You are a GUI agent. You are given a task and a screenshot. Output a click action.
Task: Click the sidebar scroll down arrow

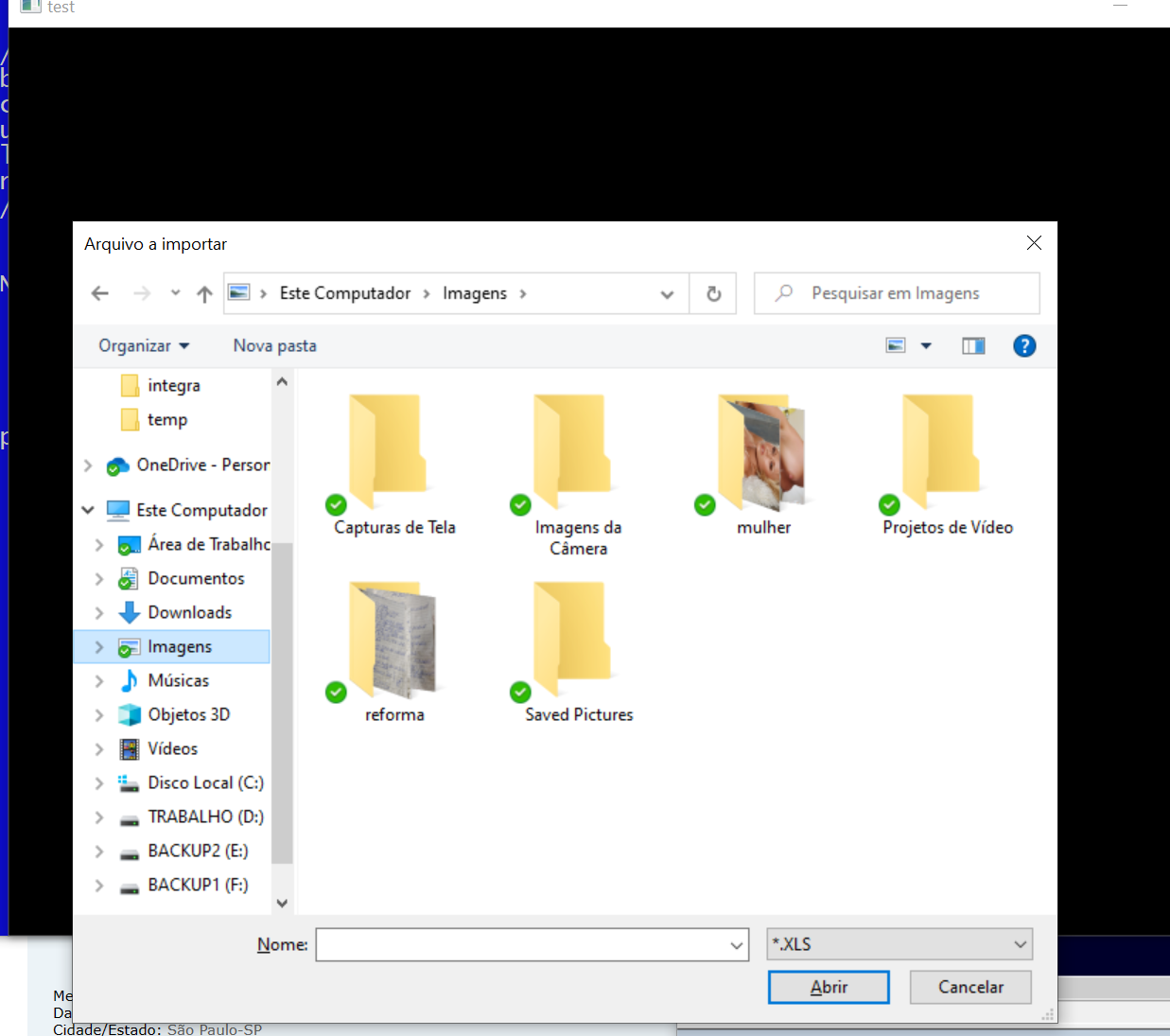282,903
